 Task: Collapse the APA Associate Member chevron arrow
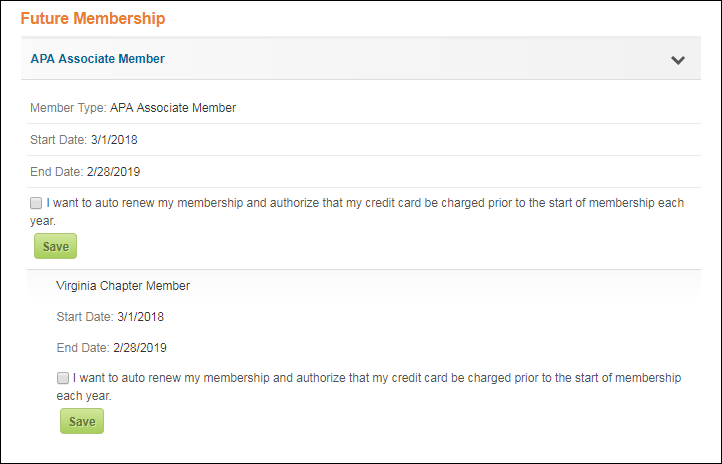(x=678, y=60)
